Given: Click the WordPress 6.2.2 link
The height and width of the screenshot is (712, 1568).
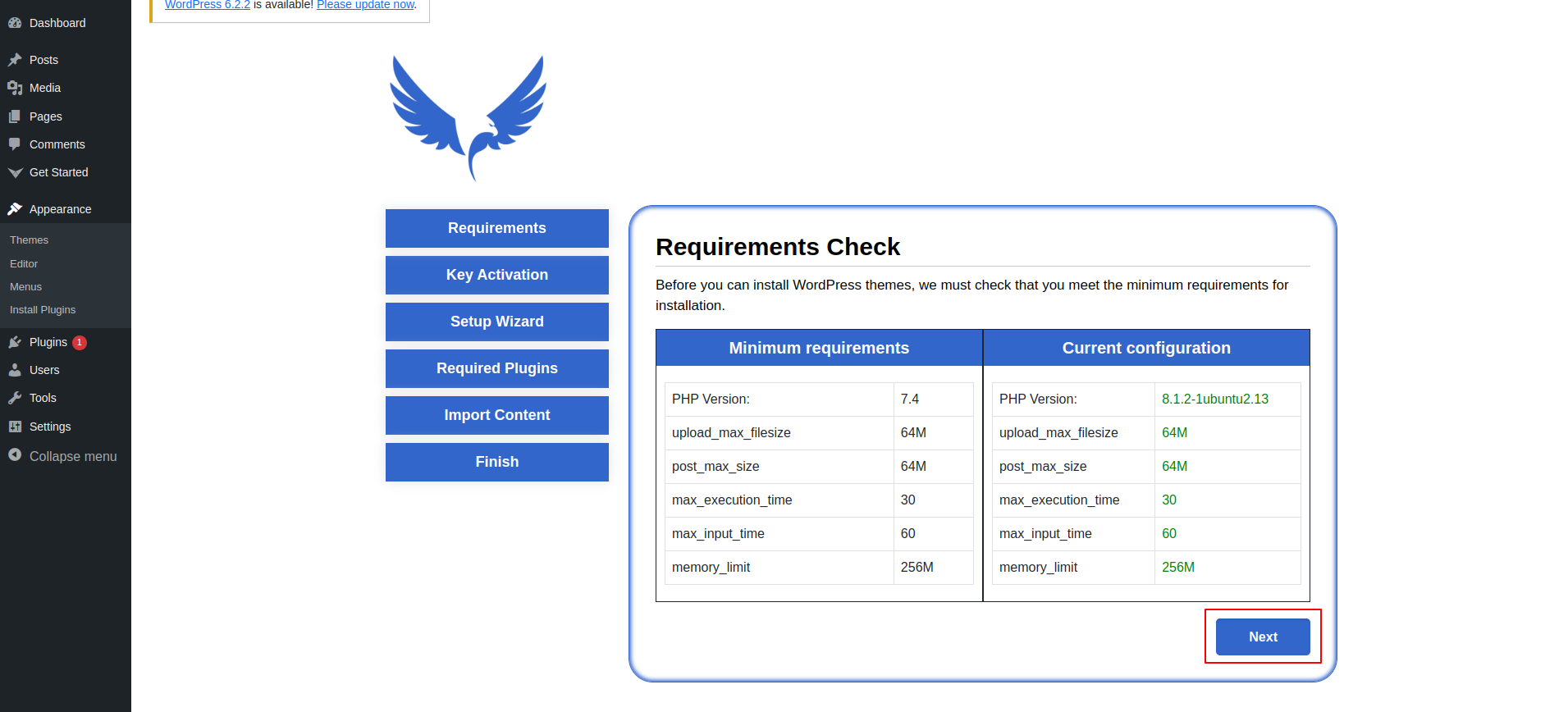Looking at the screenshot, I should (208, 5).
